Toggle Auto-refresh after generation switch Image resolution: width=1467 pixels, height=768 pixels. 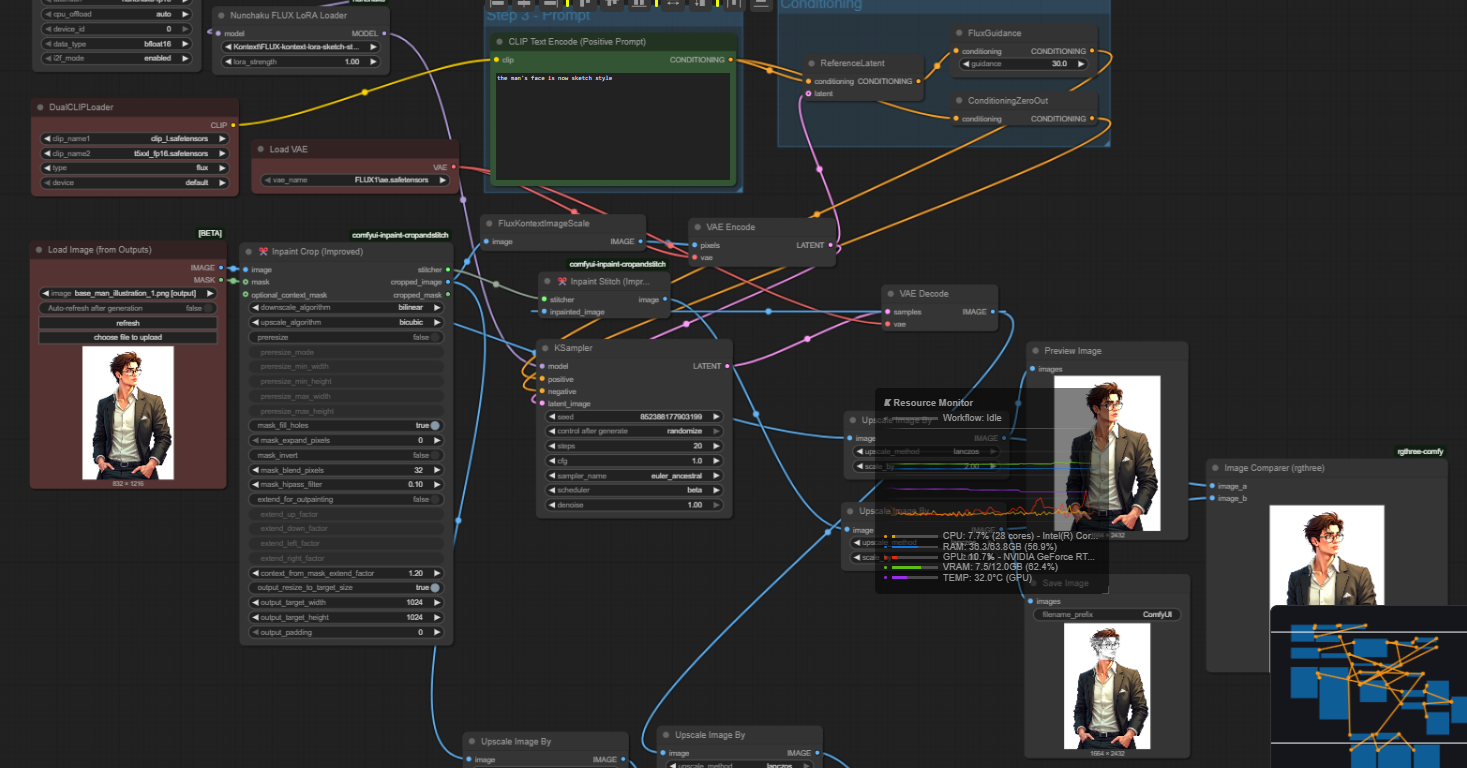pos(208,308)
